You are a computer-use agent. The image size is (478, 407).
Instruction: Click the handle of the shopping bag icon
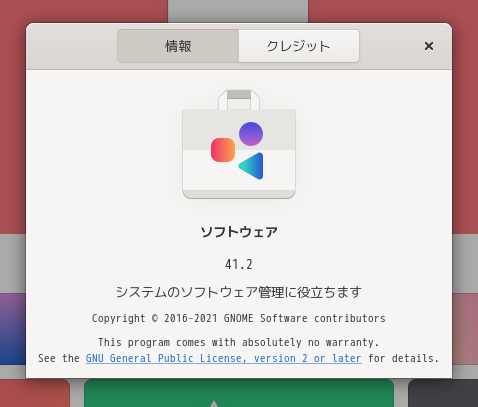(239, 99)
